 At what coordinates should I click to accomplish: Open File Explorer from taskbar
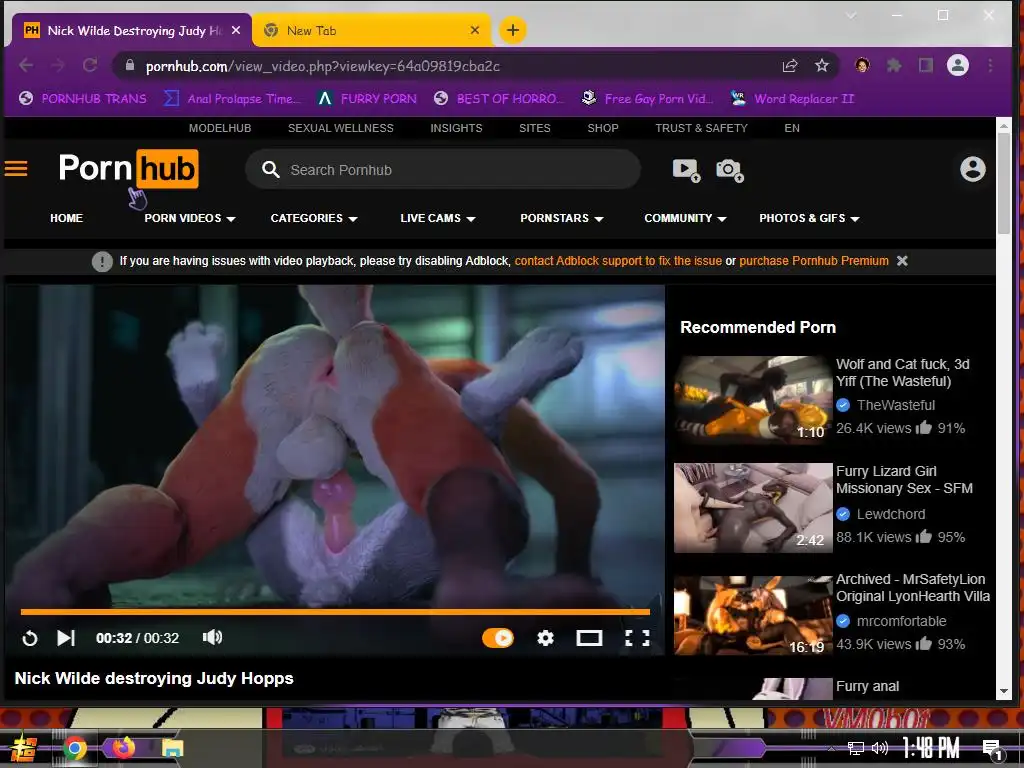click(x=172, y=748)
